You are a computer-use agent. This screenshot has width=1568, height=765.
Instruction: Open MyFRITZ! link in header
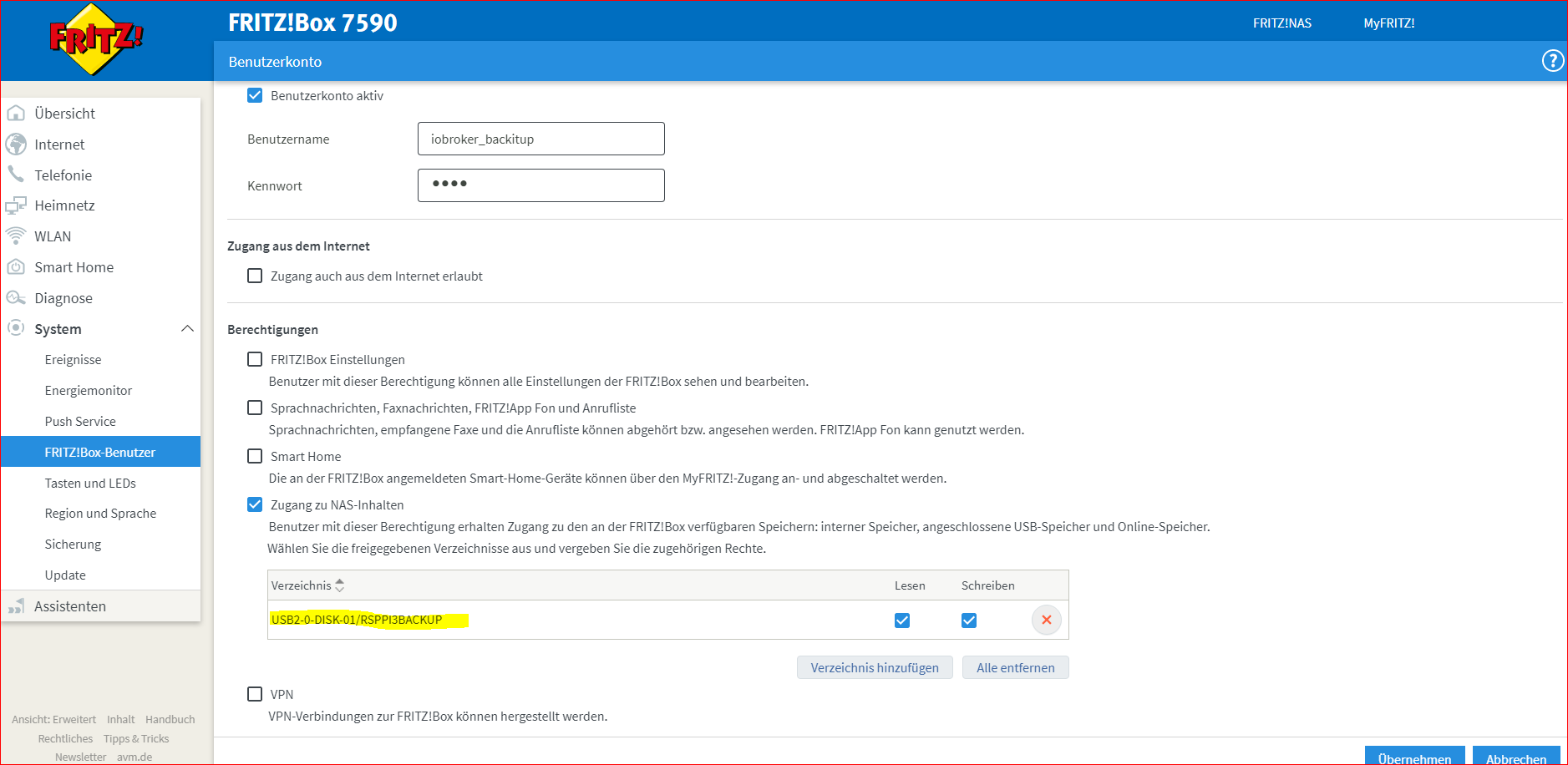pos(1389,23)
